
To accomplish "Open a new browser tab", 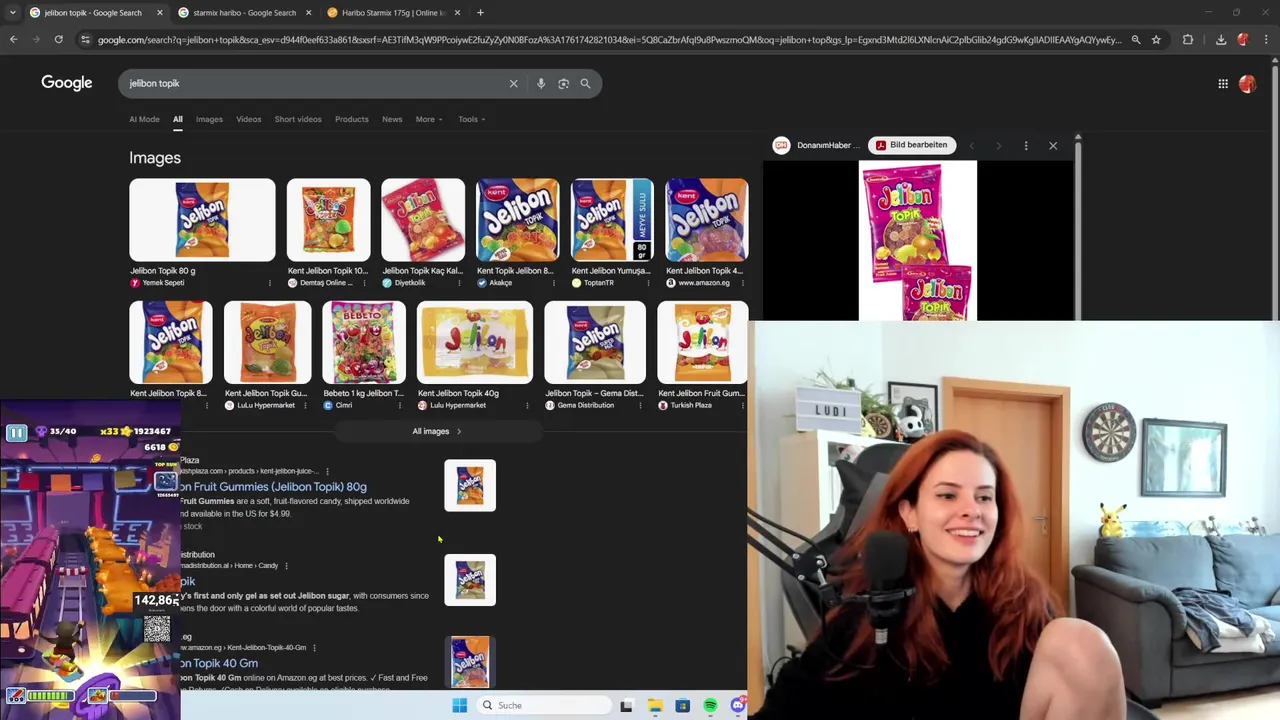I will 480,13.
